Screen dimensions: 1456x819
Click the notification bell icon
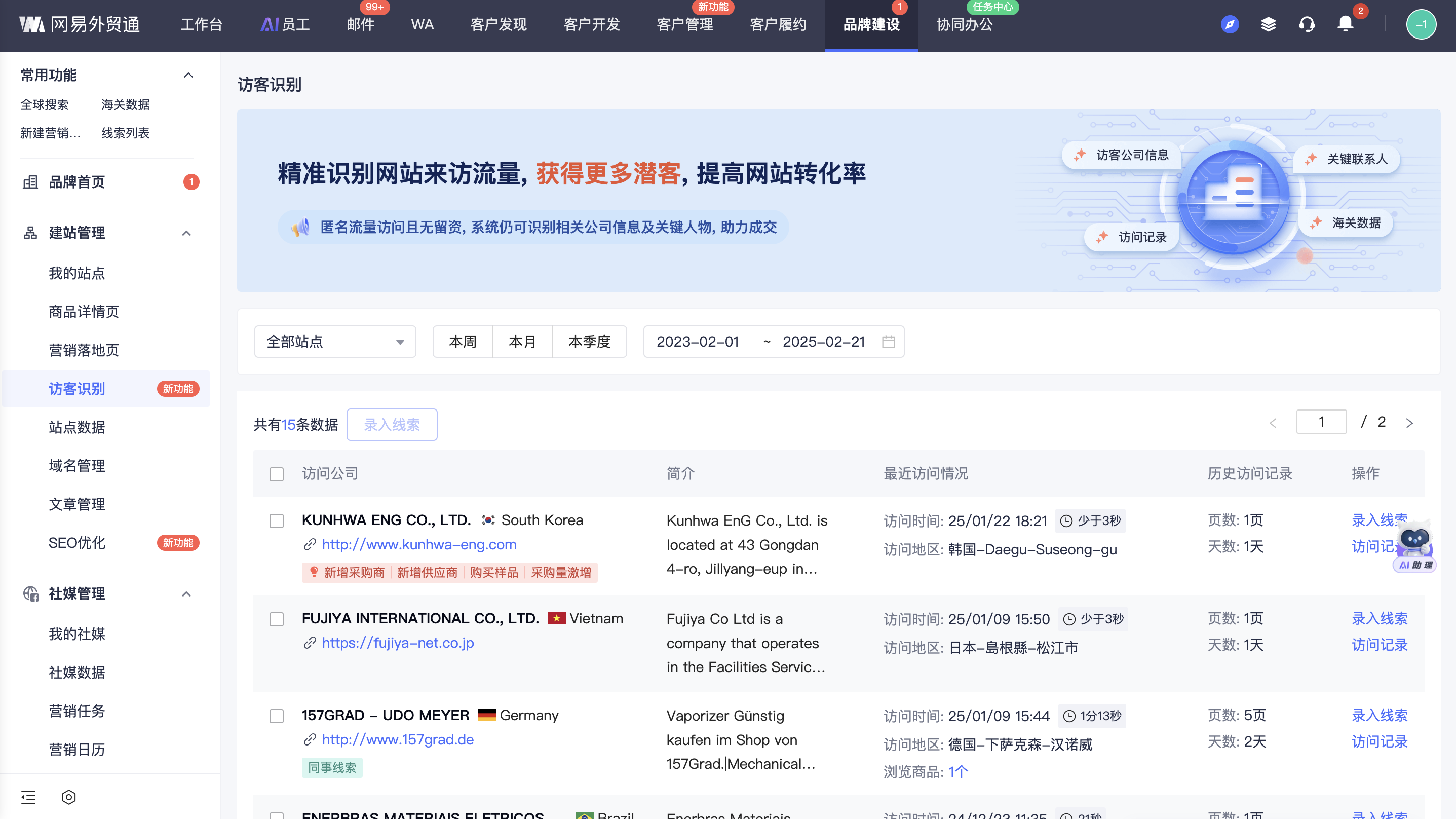(1345, 24)
